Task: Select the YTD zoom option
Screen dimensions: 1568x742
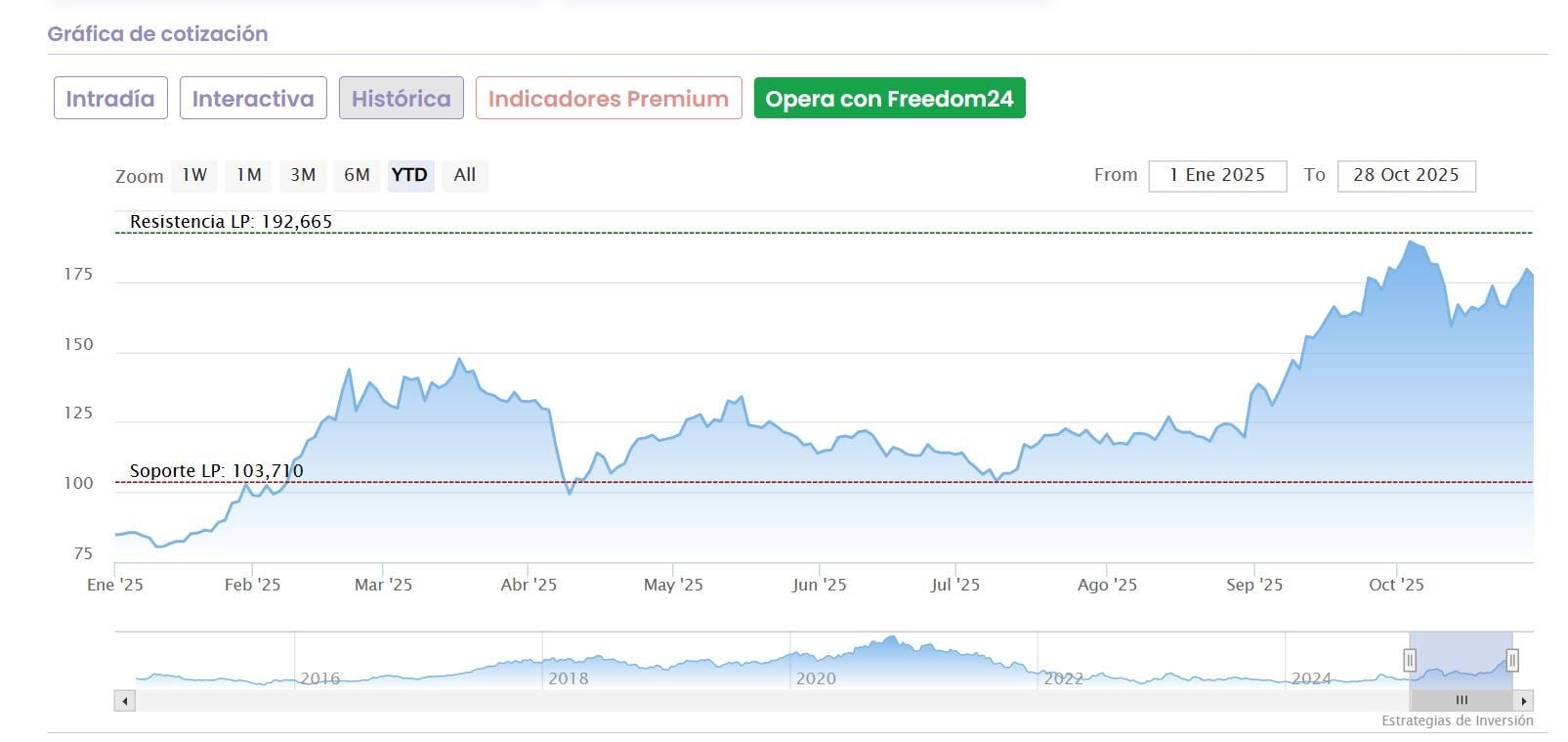Action: click(410, 175)
